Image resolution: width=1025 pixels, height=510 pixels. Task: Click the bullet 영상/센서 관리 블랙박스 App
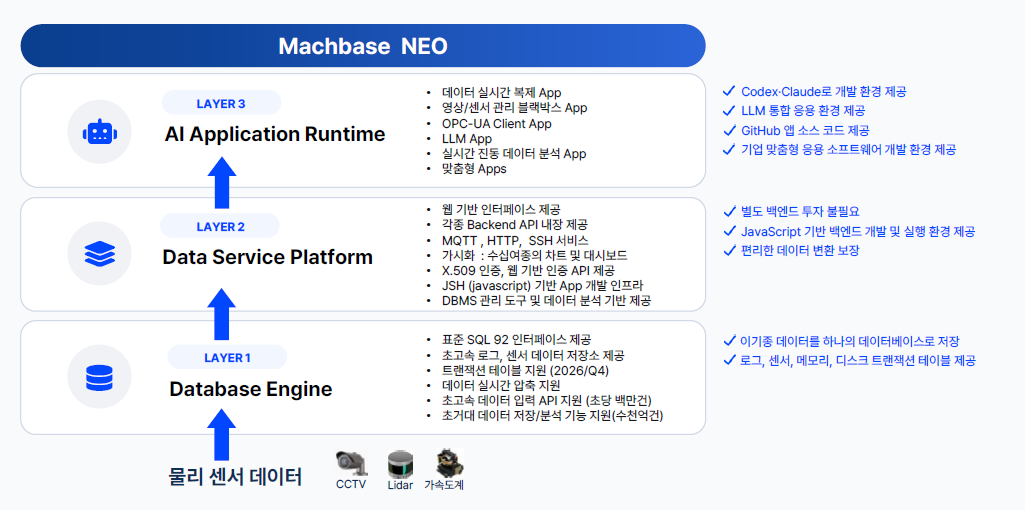(514, 108)
